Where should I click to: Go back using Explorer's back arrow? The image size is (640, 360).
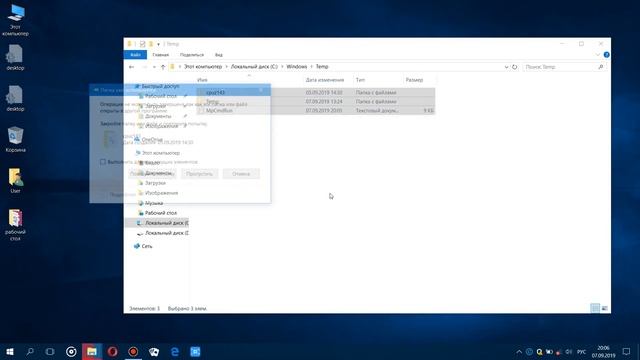(131, 67)
